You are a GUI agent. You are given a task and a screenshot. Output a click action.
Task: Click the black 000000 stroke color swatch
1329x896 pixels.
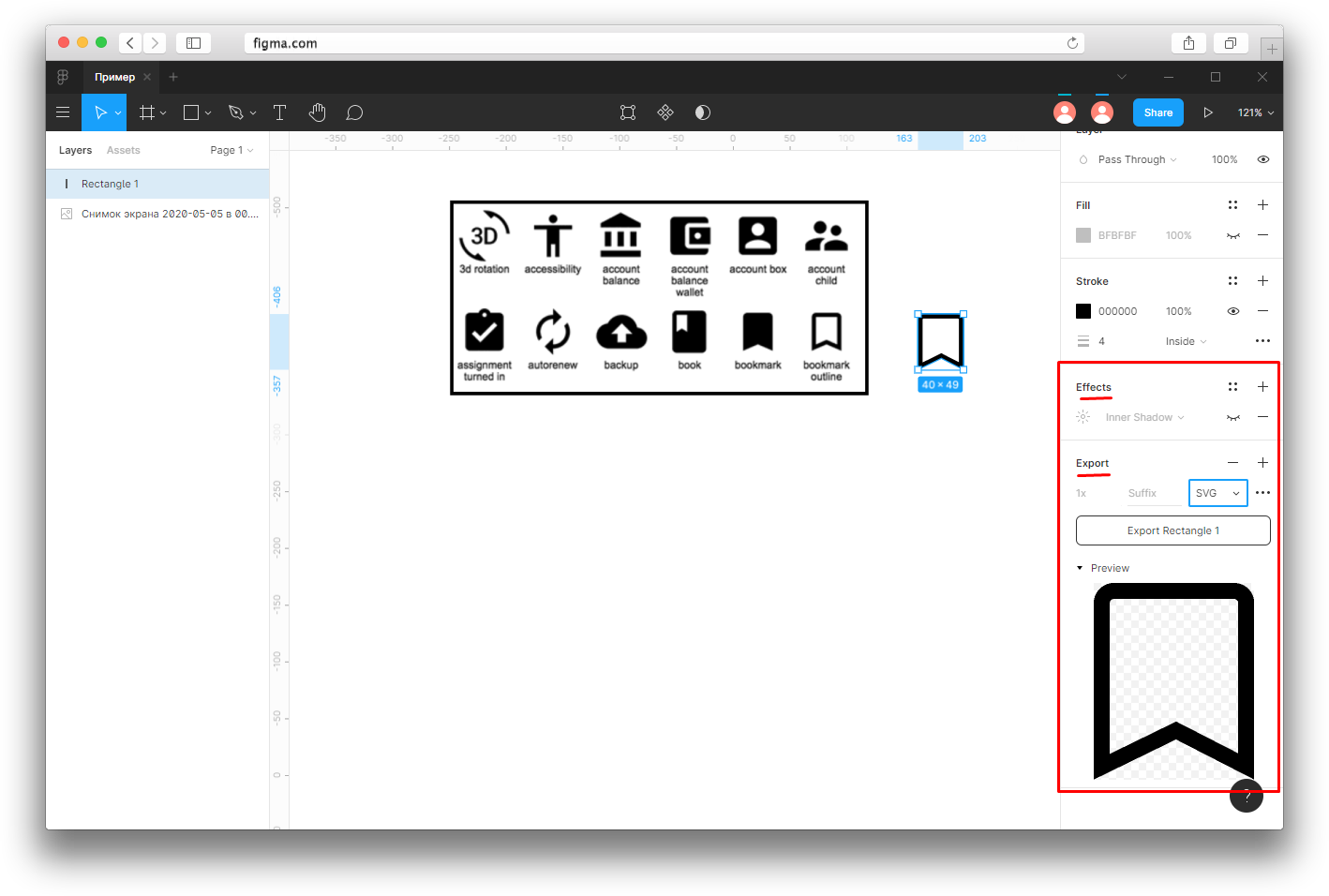click(x=1083, y=311)
